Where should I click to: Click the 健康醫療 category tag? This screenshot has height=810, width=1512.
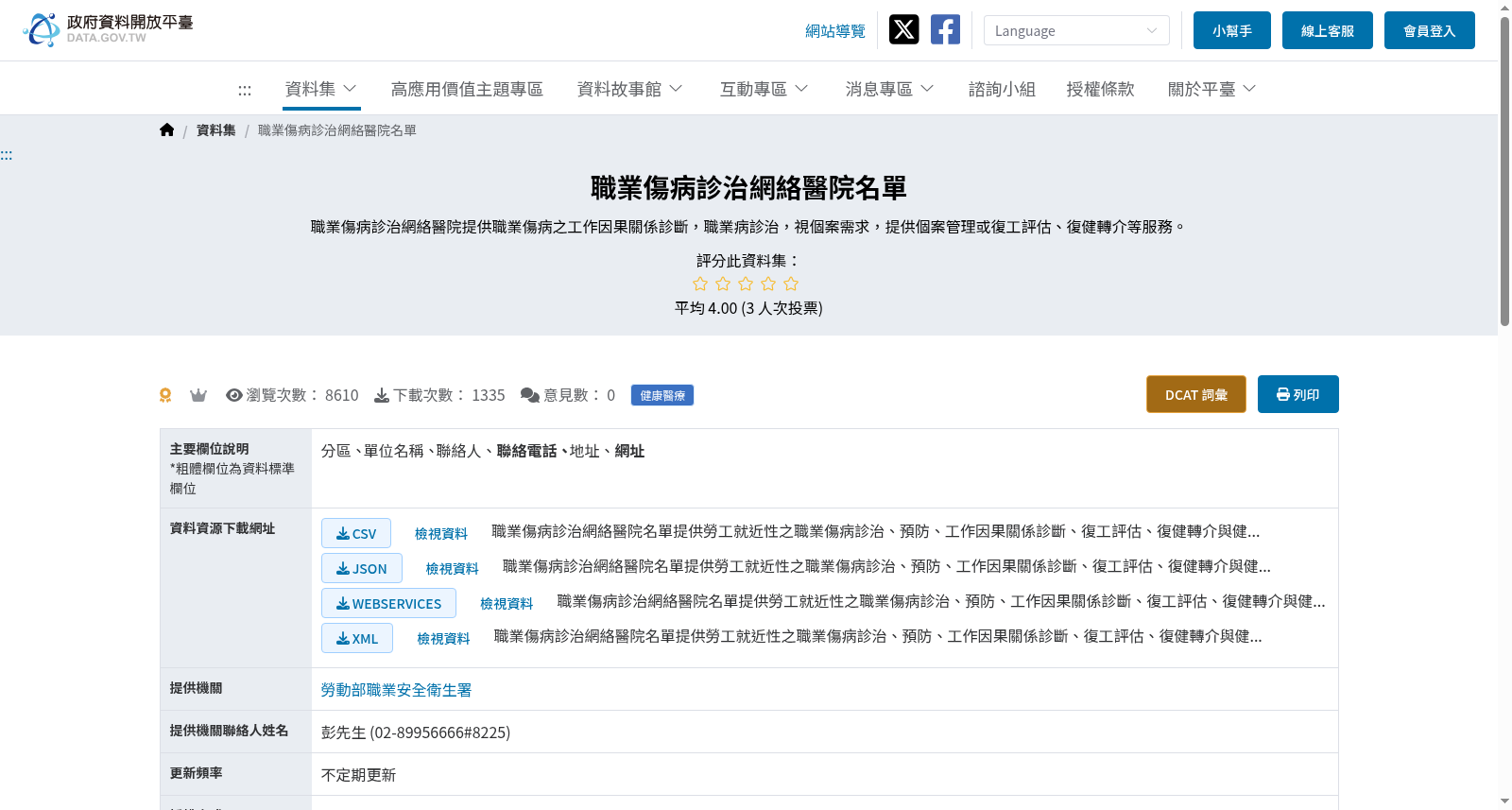[x=662, y=395]
